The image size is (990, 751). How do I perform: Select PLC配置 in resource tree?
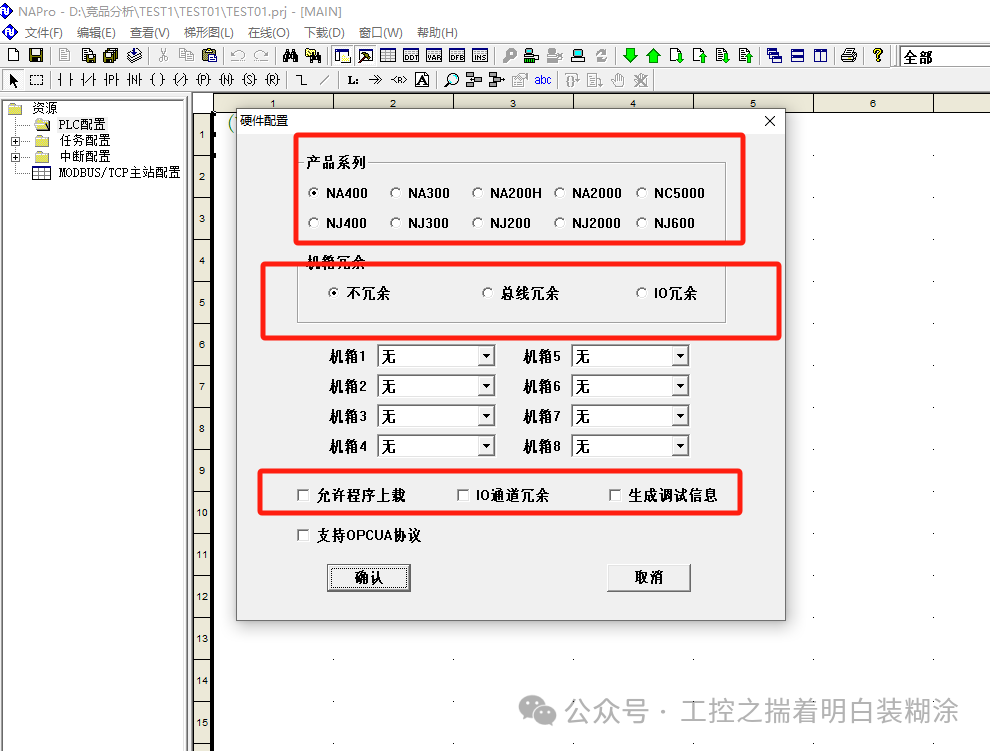click(82, 124)
